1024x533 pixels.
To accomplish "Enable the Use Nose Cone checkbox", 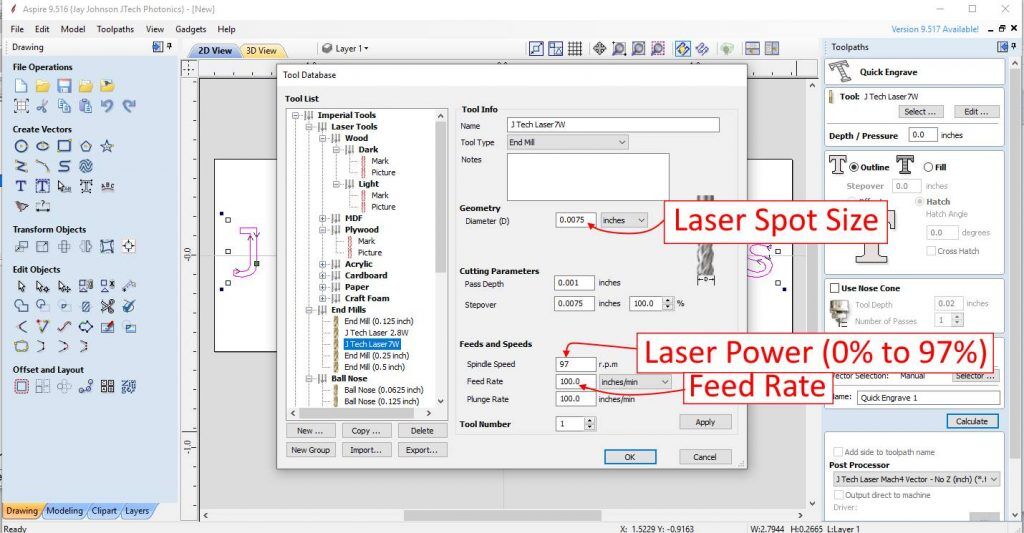I will [836, 288].
